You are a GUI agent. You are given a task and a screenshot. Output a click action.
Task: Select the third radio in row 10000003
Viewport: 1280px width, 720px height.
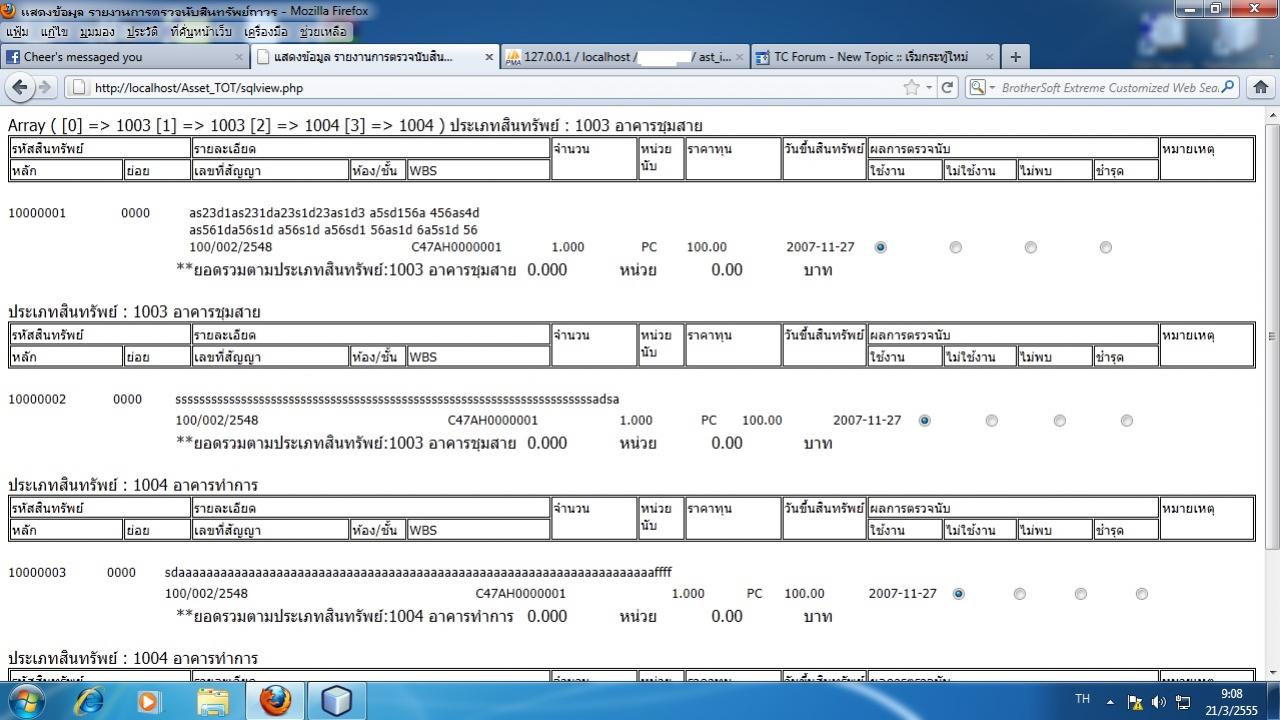click(1081, 594)
